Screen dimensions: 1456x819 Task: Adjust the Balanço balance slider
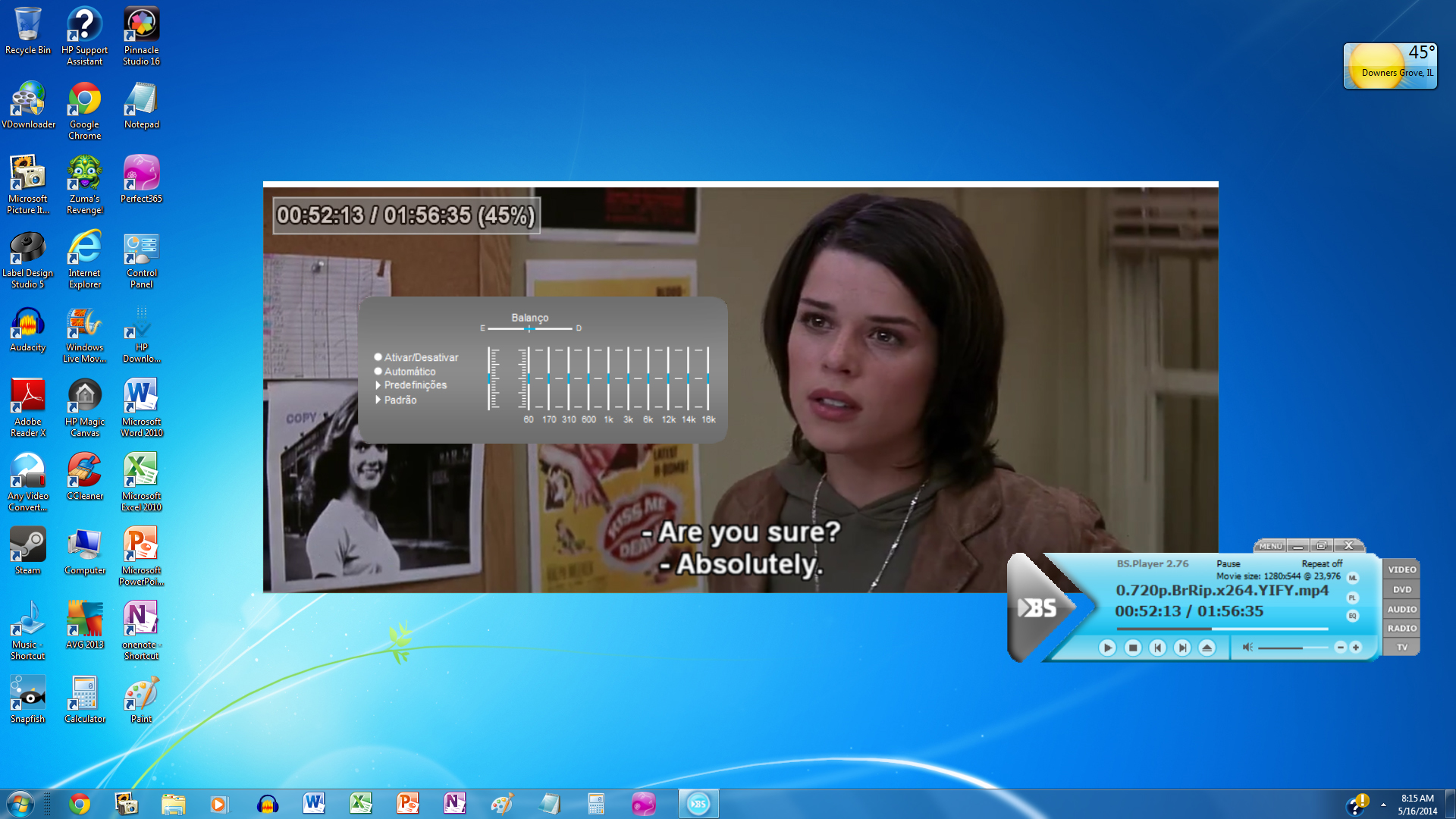coord(529,328)
